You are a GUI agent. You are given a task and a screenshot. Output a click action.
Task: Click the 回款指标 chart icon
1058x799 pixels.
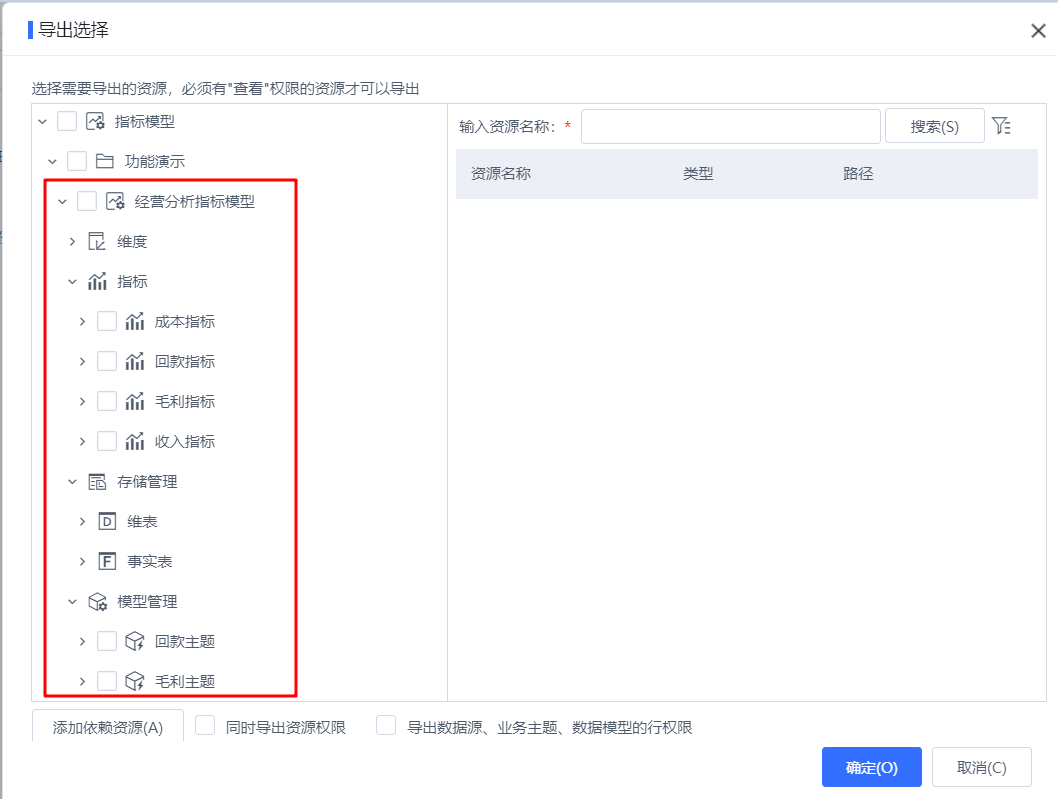pyautogui.click(x=135, y=361)
